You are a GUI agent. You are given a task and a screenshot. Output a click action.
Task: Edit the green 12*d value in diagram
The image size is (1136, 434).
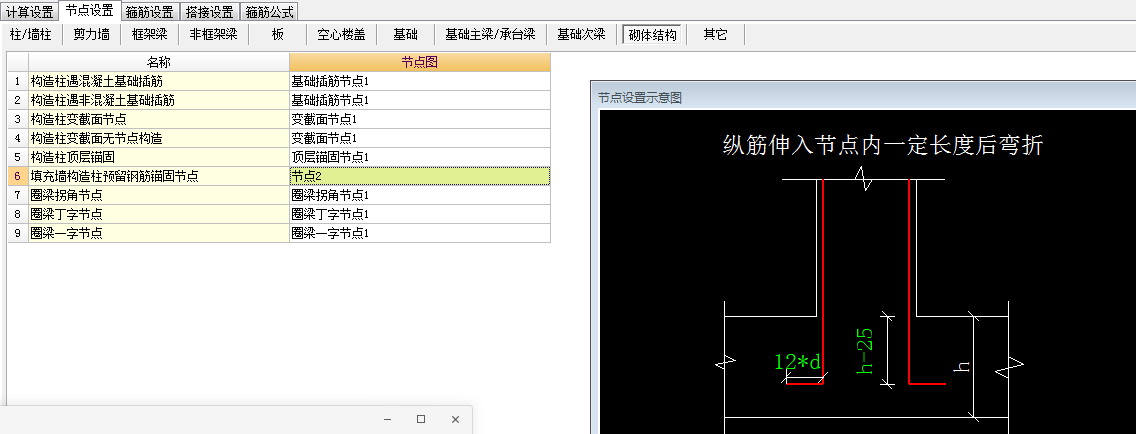pyautogui.click(x=798, y=361)
